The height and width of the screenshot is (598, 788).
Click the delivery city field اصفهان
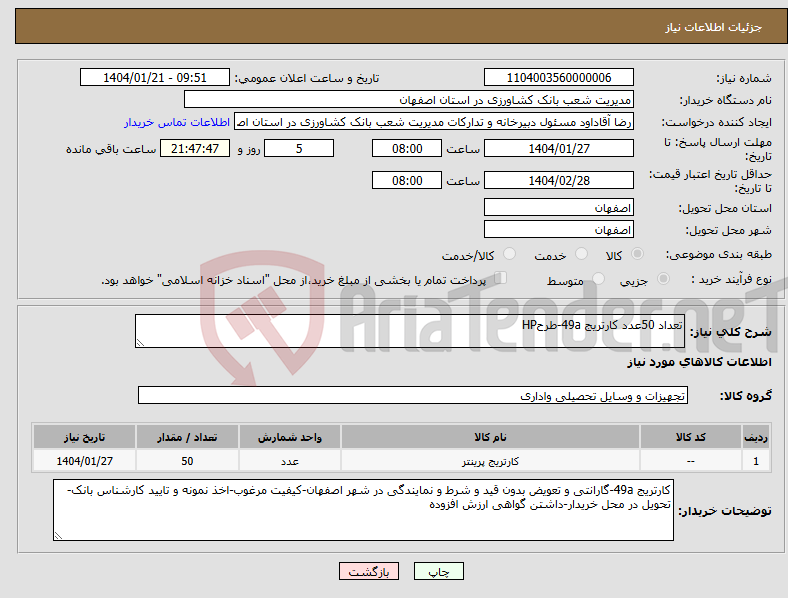point(558,229)
